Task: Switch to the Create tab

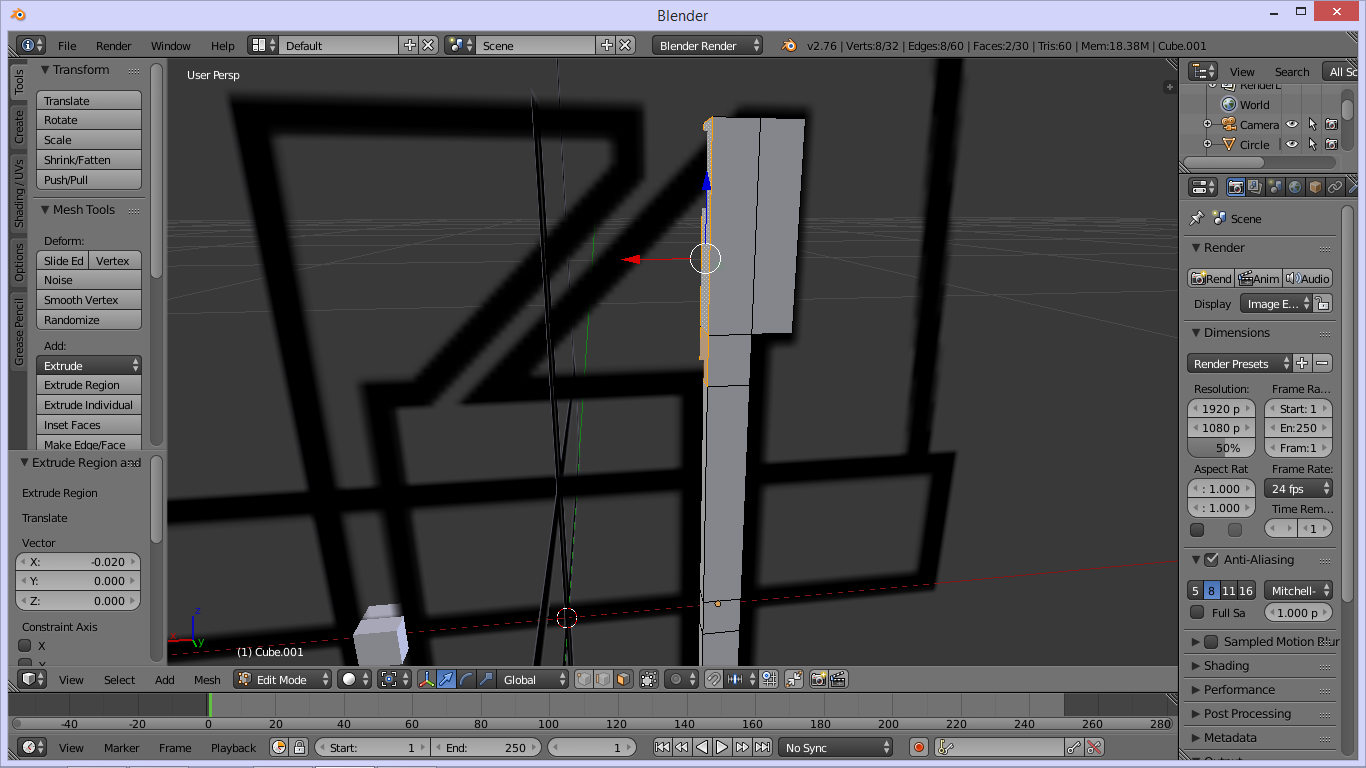Action: 18,126
